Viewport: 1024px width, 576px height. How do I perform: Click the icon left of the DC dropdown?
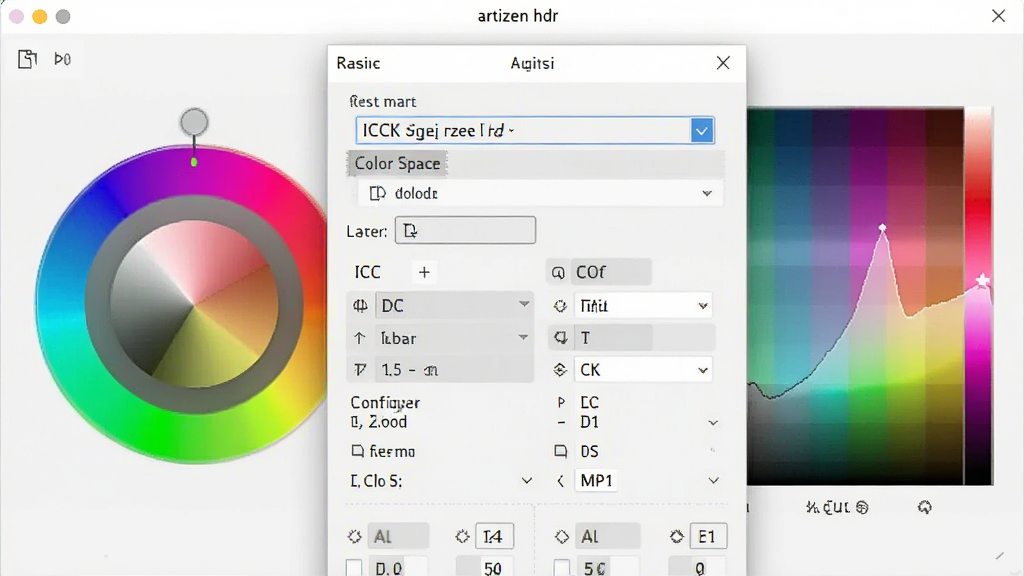point(360,306)
